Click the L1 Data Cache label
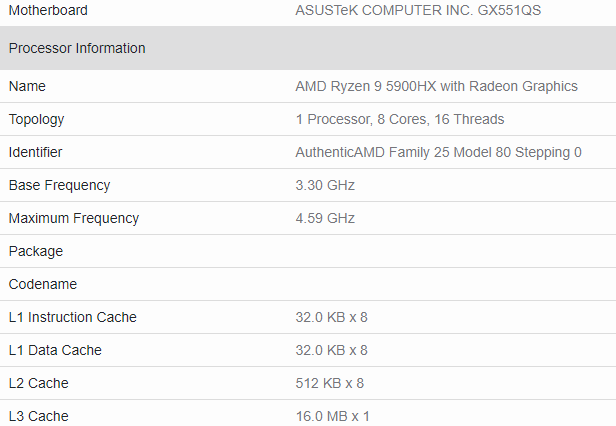 coord(55,350)
